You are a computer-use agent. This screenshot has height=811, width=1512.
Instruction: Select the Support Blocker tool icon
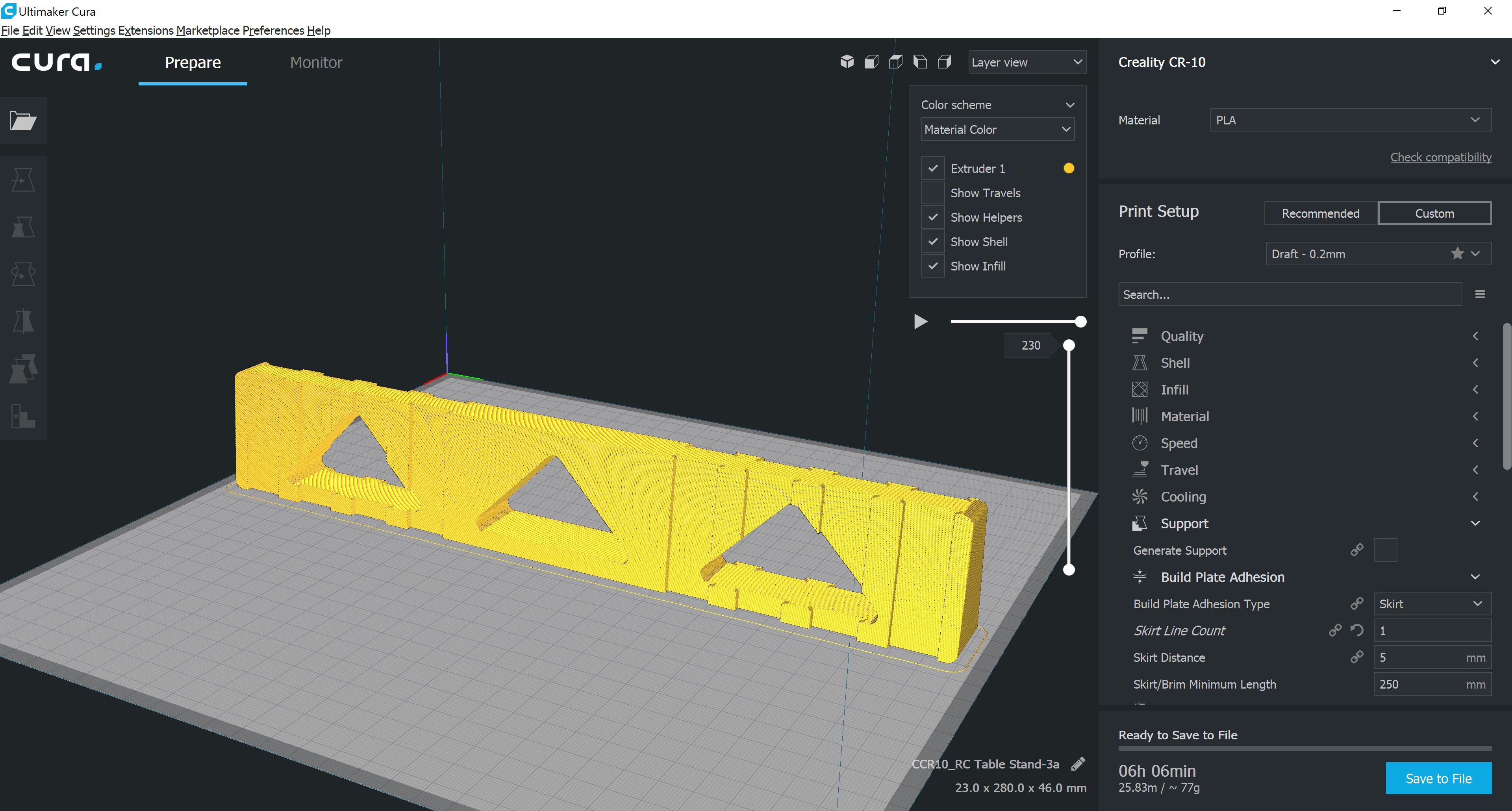pyautogui.click(x=23, y=416)
